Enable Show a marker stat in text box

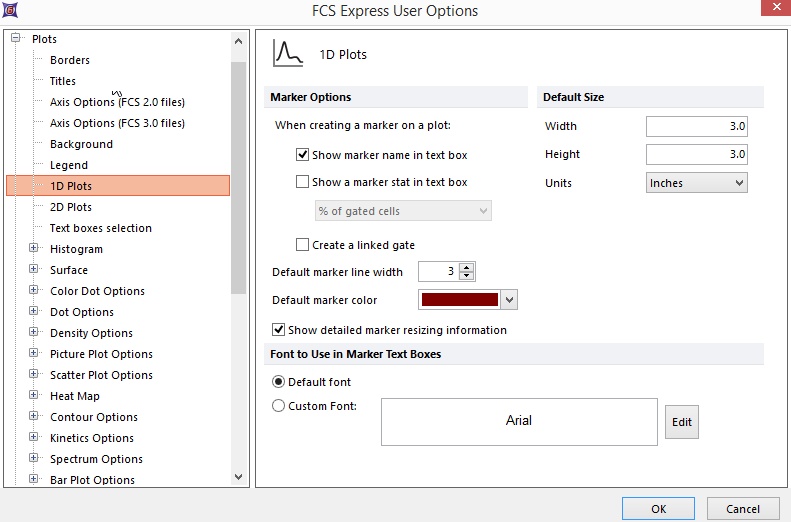[302, 182]
